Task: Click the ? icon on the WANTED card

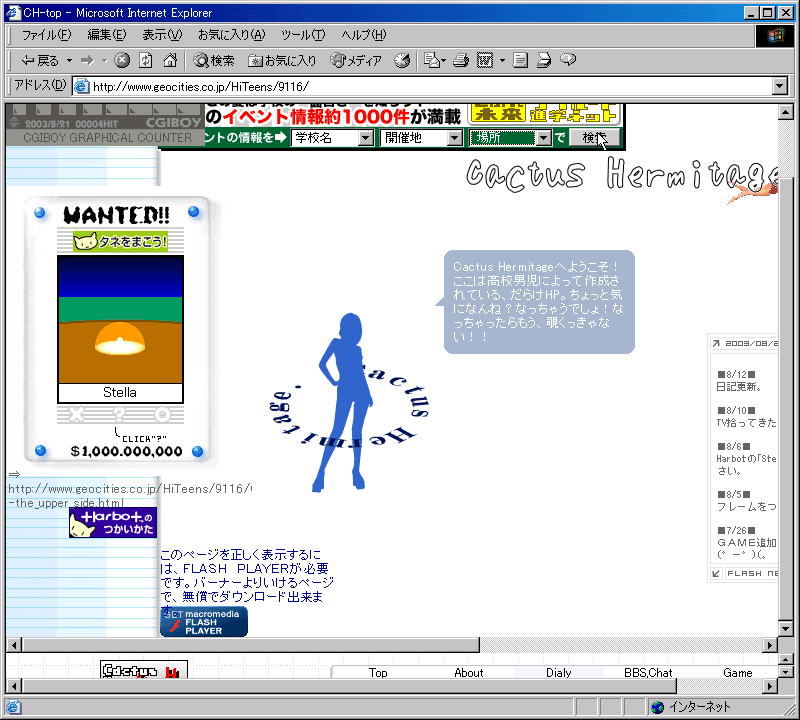Action: tap(119, 414)
